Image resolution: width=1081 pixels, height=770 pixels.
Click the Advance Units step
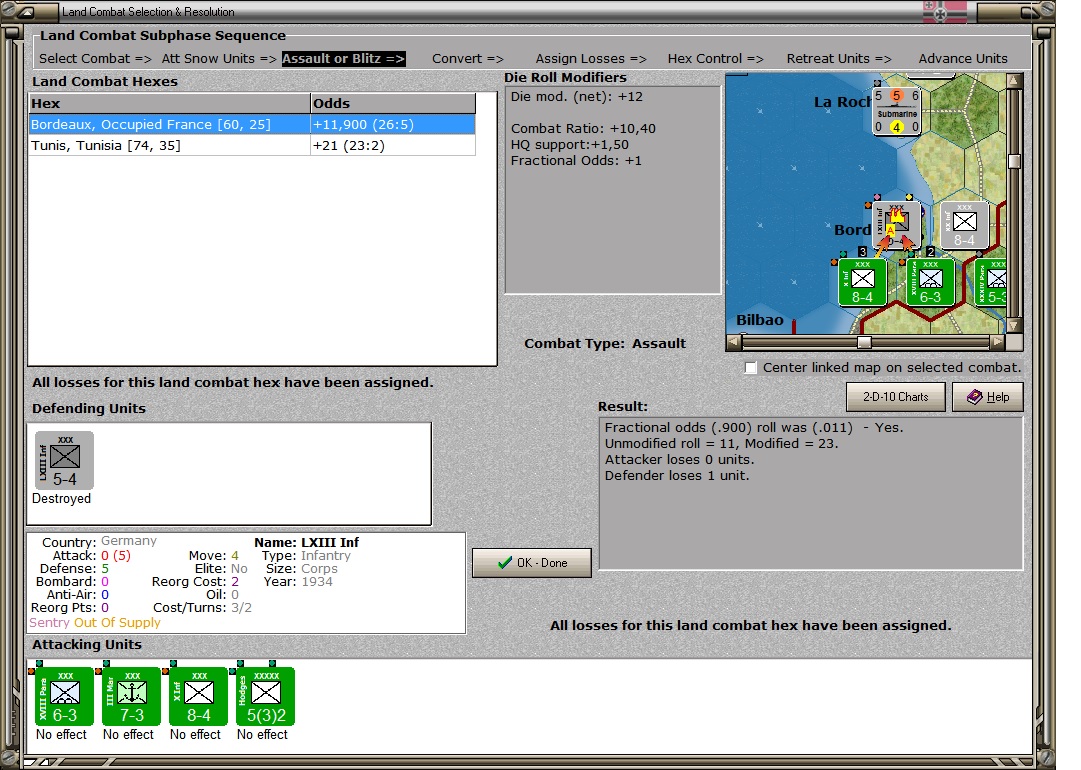962,59
